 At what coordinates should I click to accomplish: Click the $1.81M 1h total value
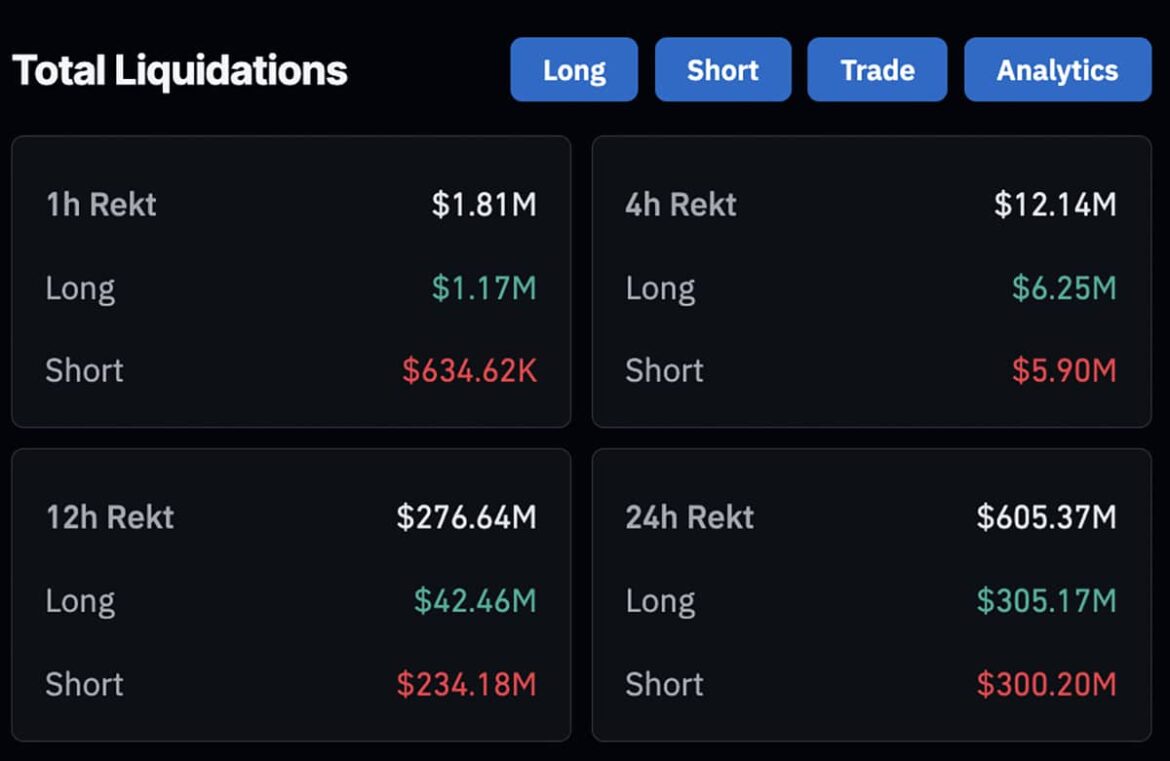click(x=484, y=205)
